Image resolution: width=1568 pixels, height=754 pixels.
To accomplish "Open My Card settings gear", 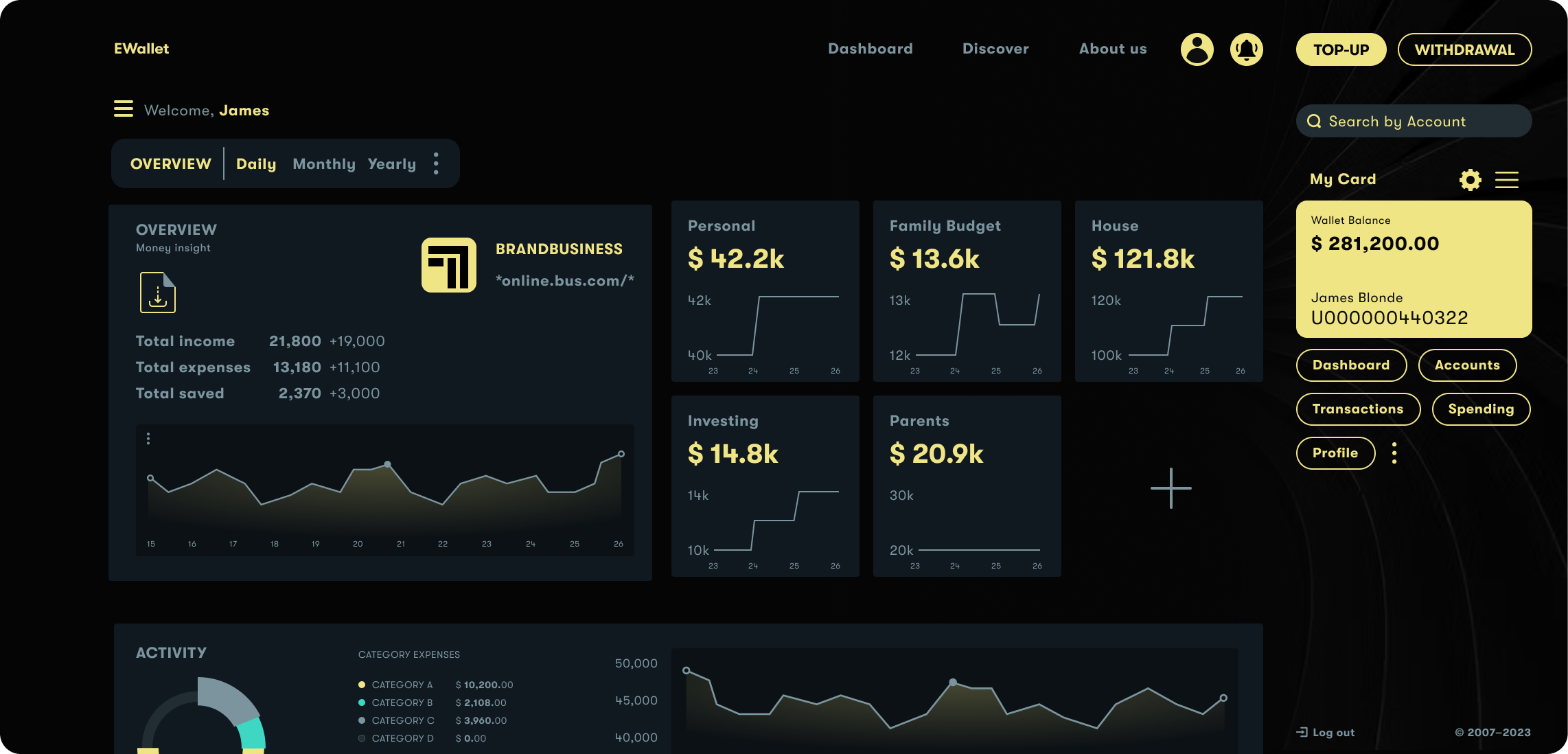I will [x=1470, y=180].
